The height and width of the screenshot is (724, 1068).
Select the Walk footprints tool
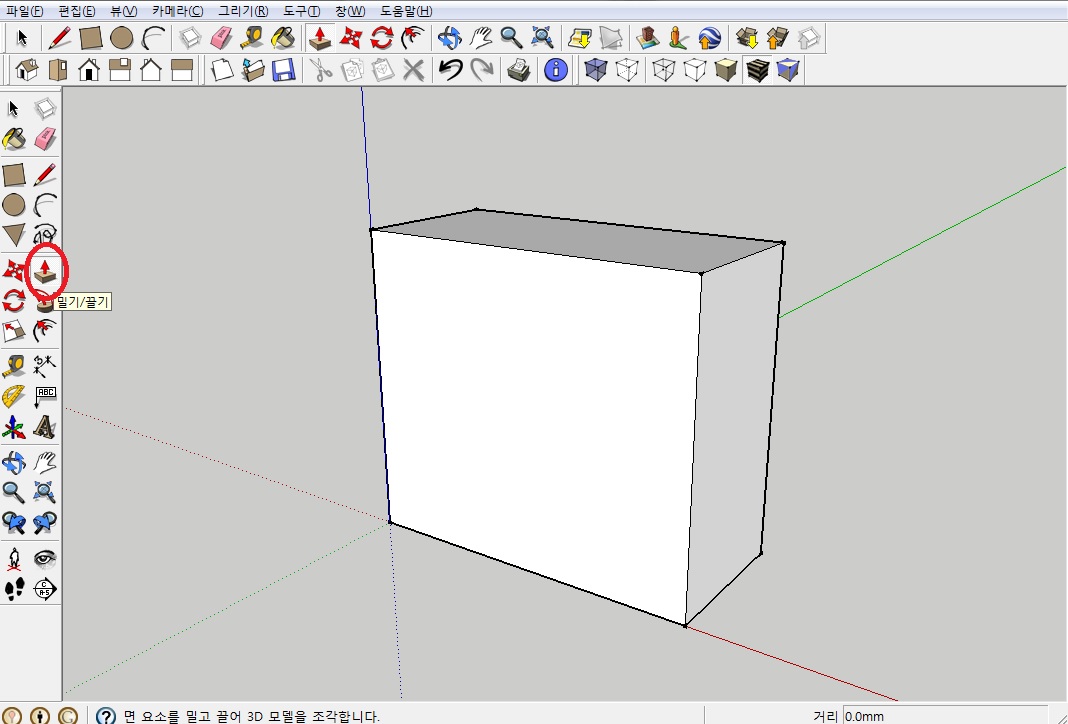point(14,589)
